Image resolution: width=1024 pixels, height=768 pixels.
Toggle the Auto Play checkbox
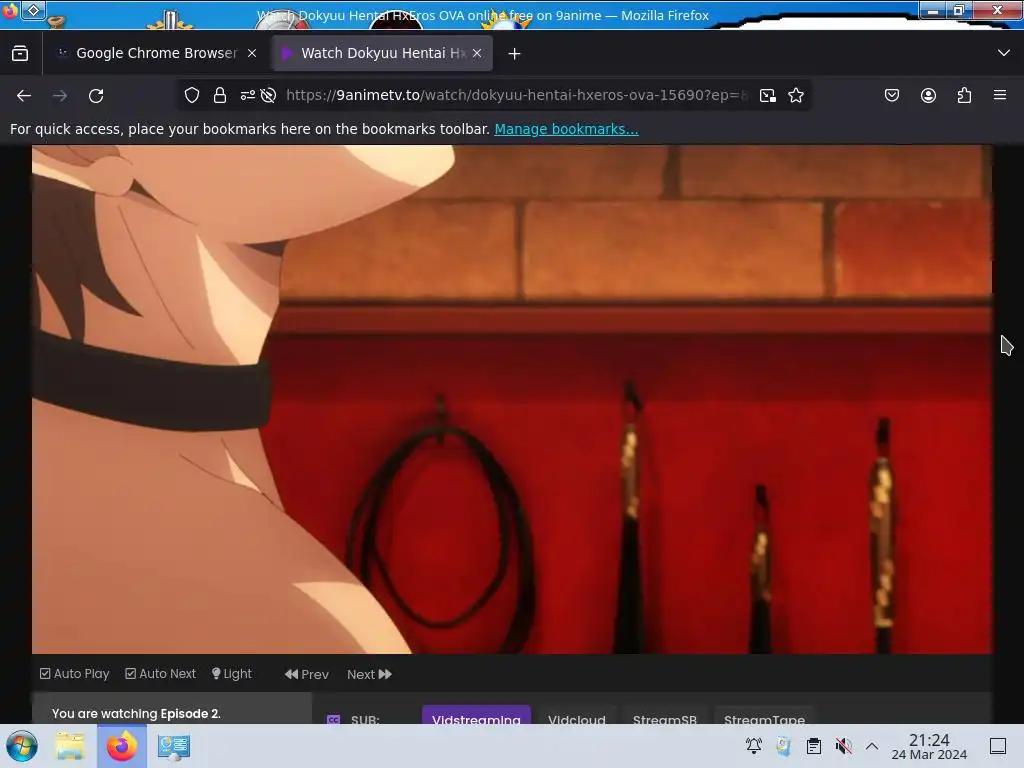tap(74, 673)
